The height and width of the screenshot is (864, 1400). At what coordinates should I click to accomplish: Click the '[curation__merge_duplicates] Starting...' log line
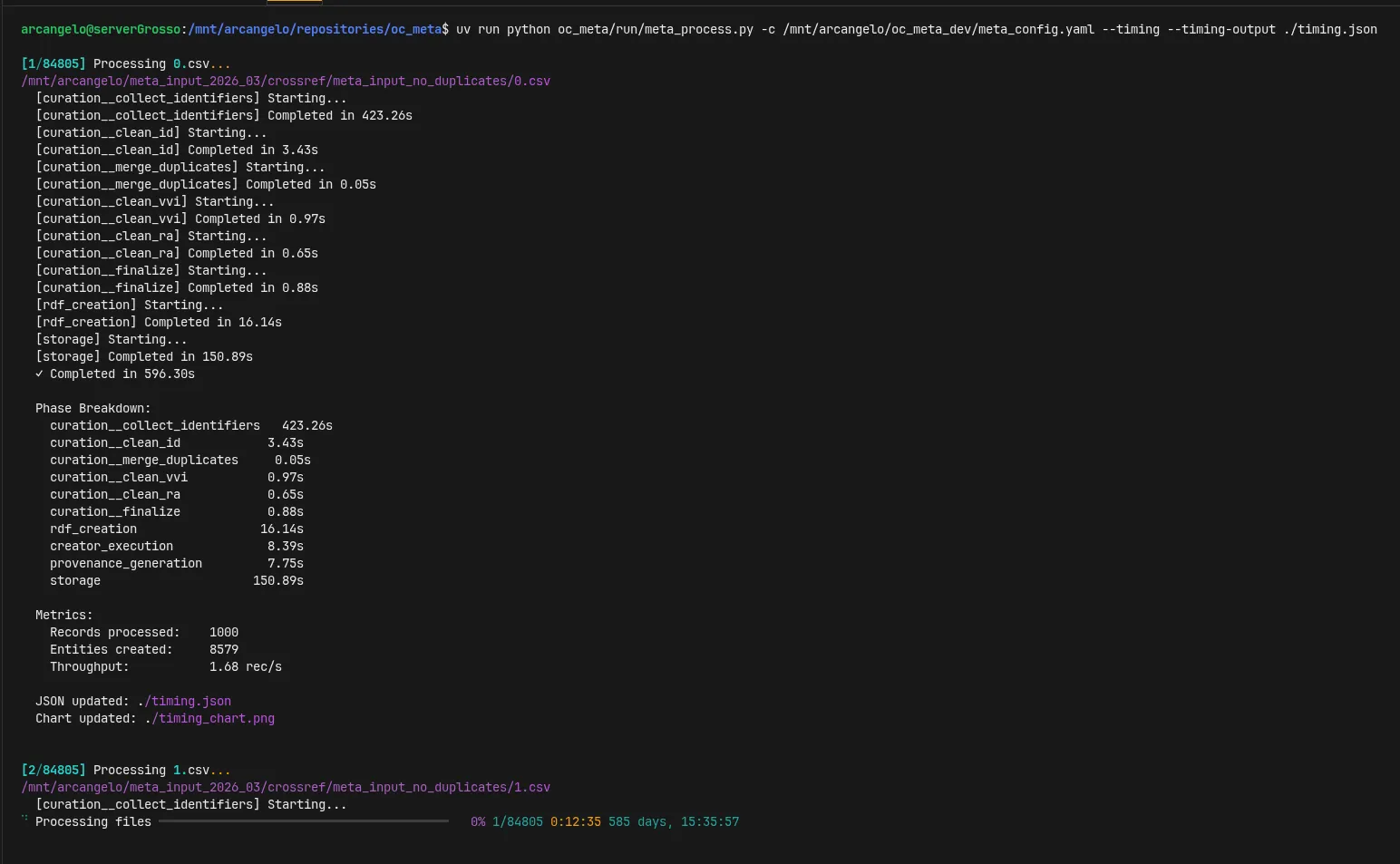(180, 167)
